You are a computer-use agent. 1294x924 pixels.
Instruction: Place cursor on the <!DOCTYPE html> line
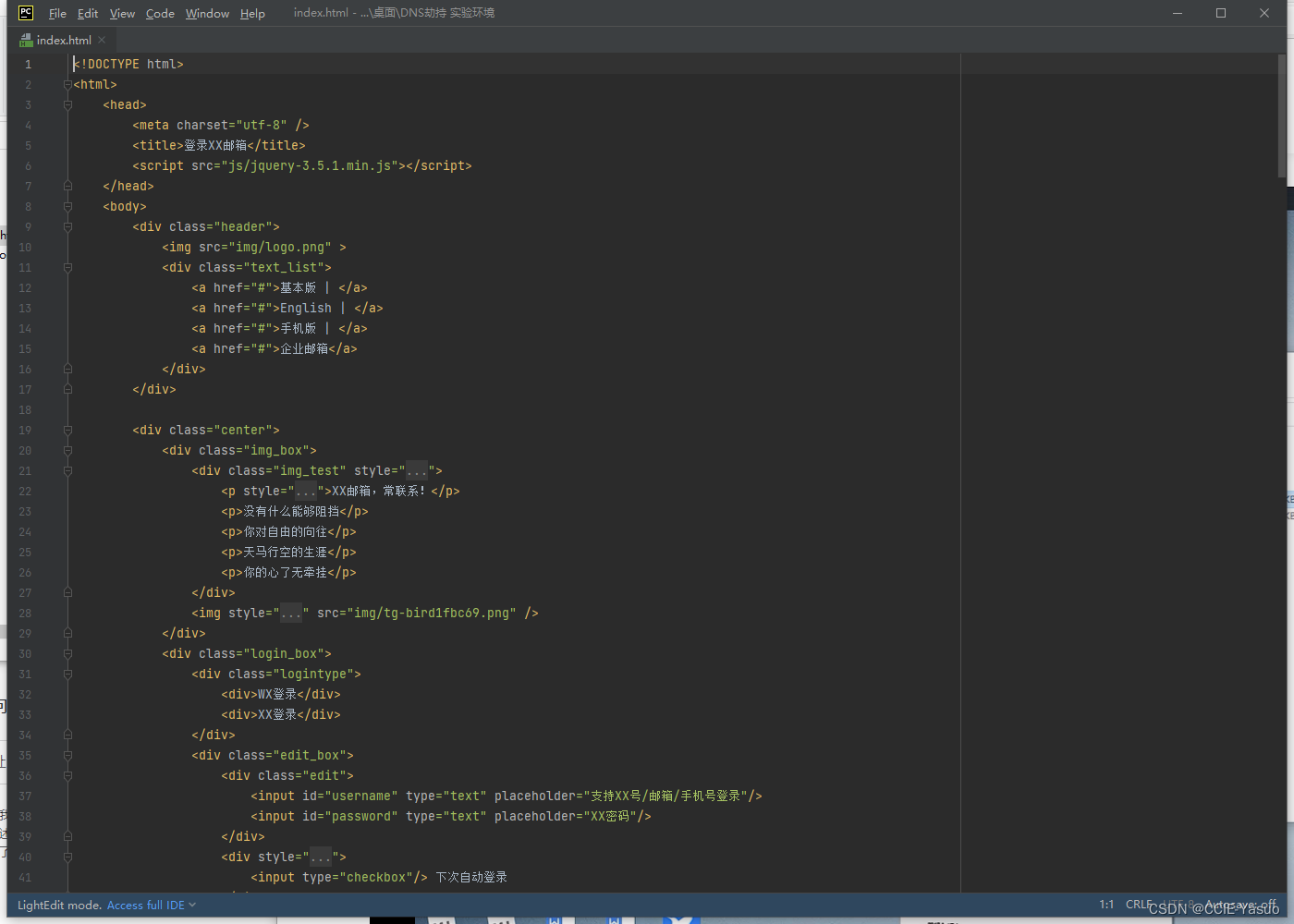pos(128,64)
